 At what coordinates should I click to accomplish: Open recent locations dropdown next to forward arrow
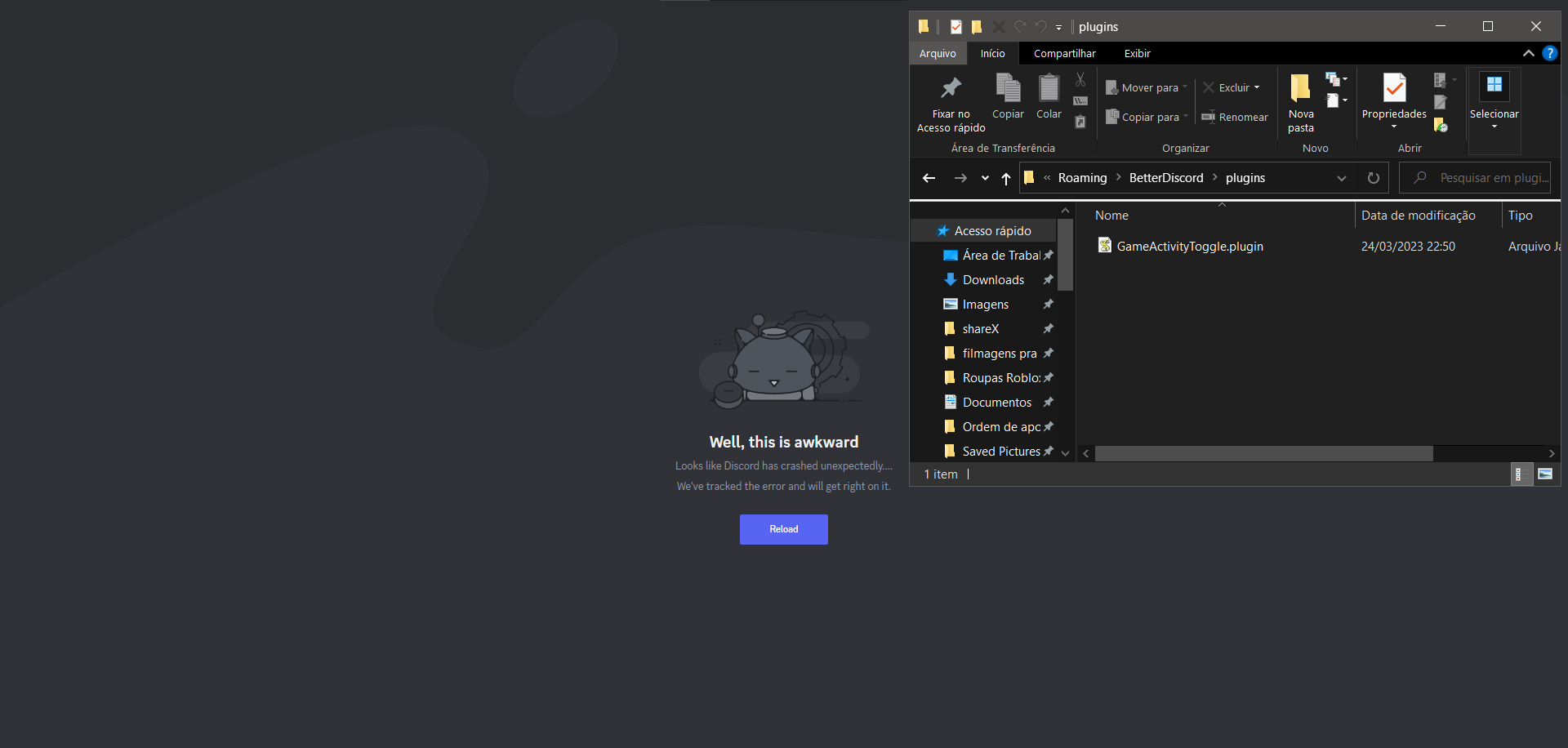(985, 178)
